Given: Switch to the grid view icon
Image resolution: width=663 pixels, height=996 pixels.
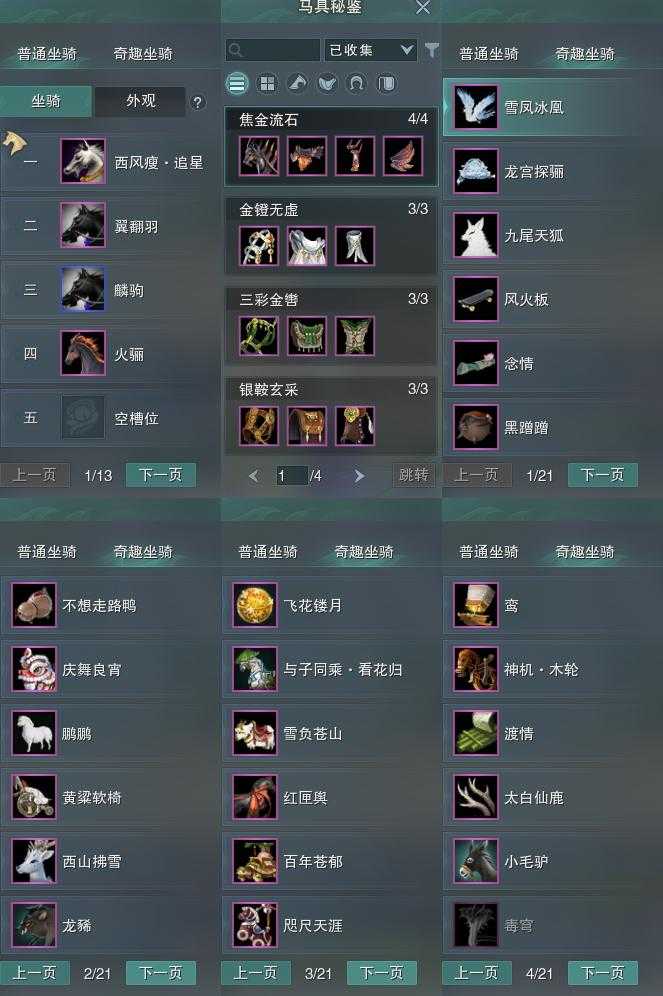Looking at the screenshot, I should (x=267, y=83).
